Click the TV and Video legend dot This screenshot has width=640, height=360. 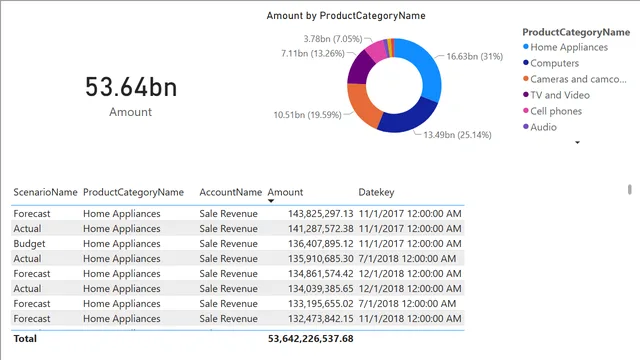(x=526, y=95)
